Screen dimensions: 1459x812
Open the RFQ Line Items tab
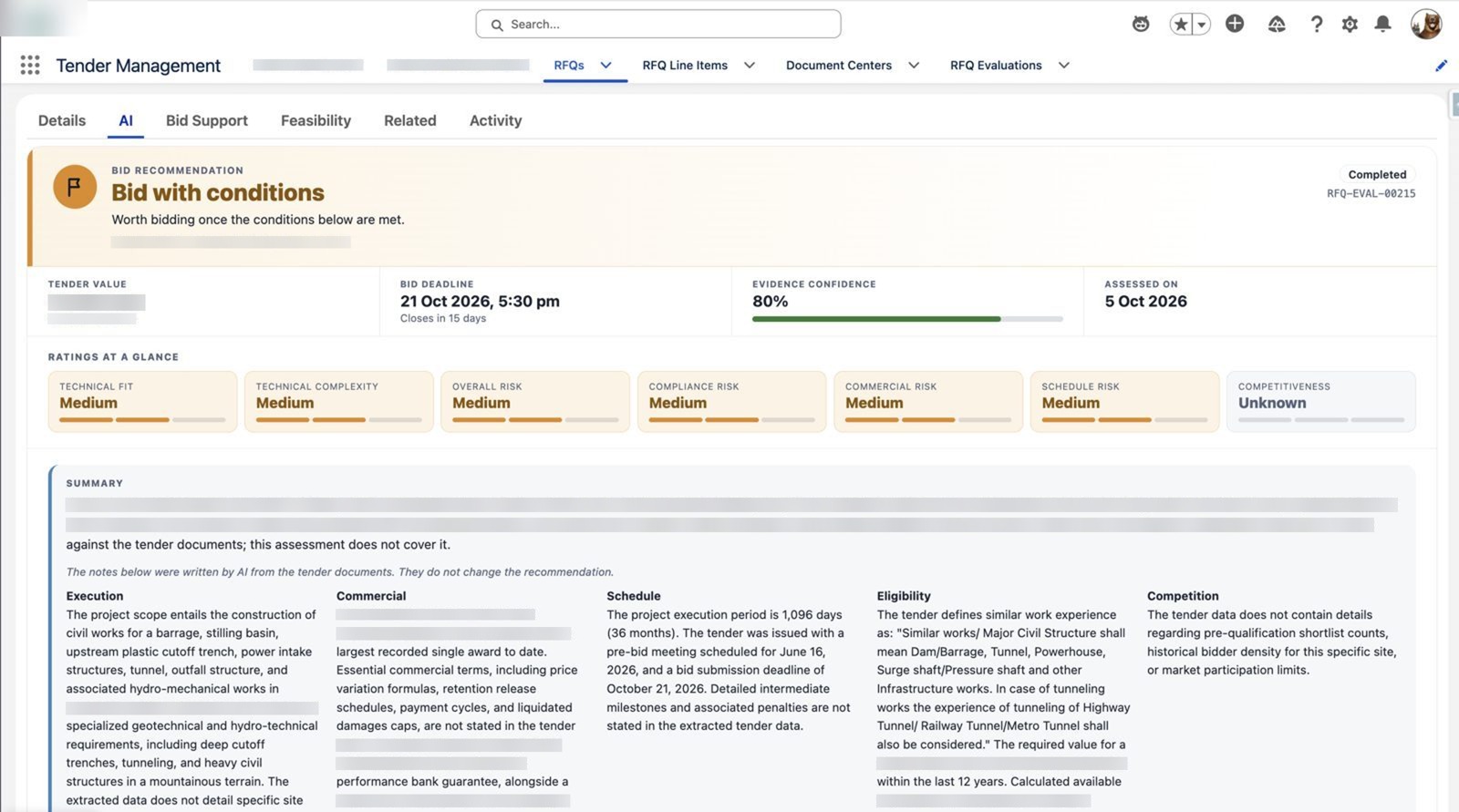point(685,65)
